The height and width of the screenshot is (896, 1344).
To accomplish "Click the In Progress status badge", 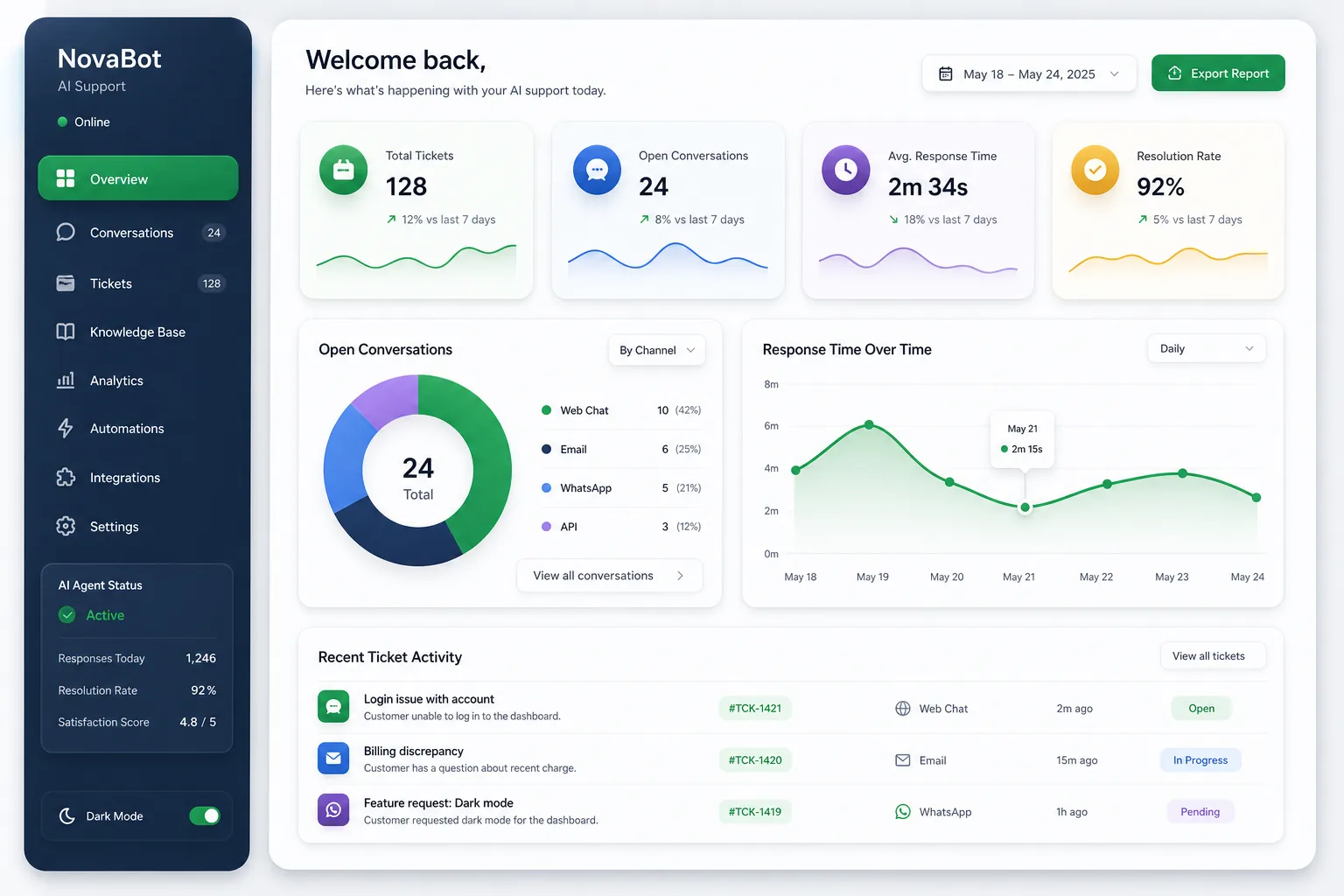I will coord(1200,760).
